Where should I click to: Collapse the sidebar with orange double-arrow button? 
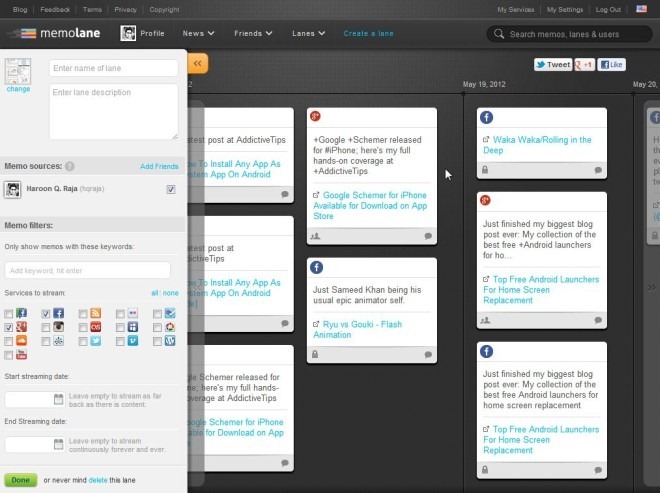tap(197, 64)
